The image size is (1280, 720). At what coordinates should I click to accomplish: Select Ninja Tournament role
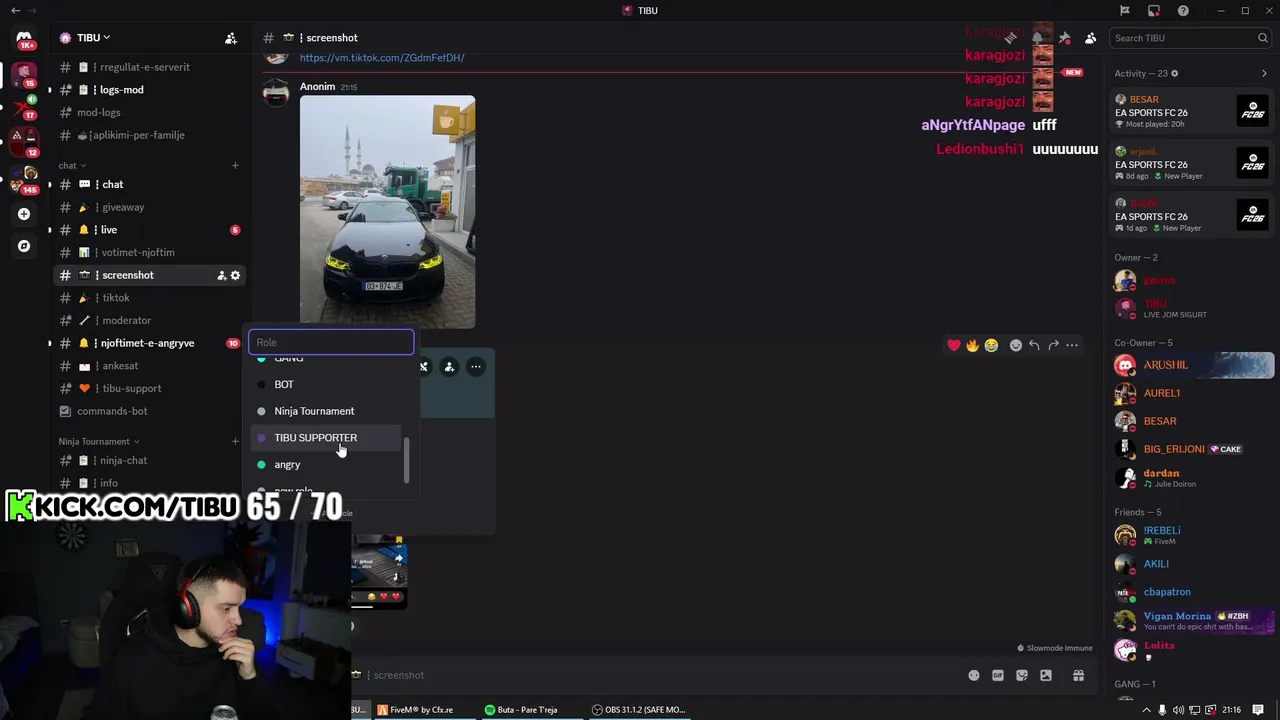(326, 411)
